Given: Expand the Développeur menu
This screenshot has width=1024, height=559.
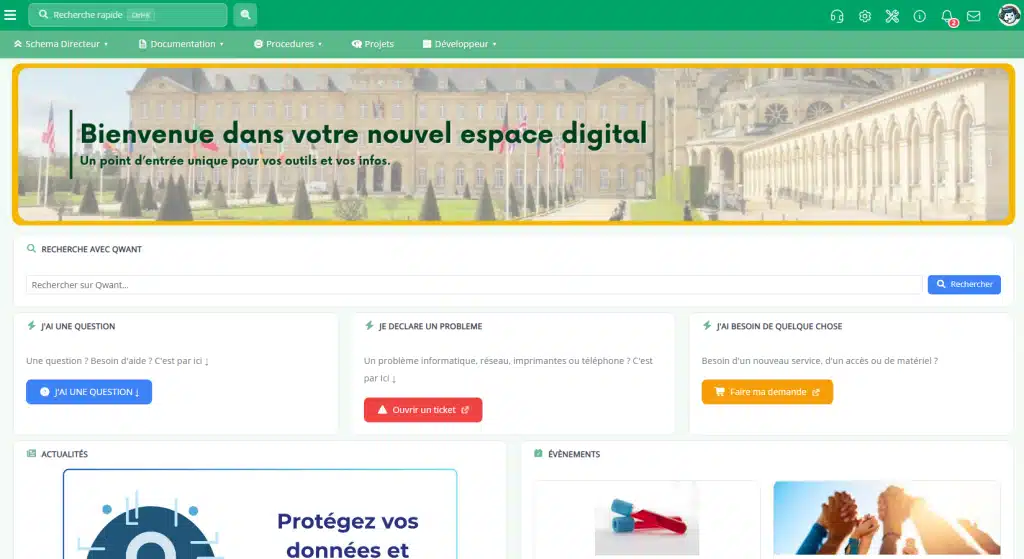Looking at the screenshot, I should coord(460,44).
